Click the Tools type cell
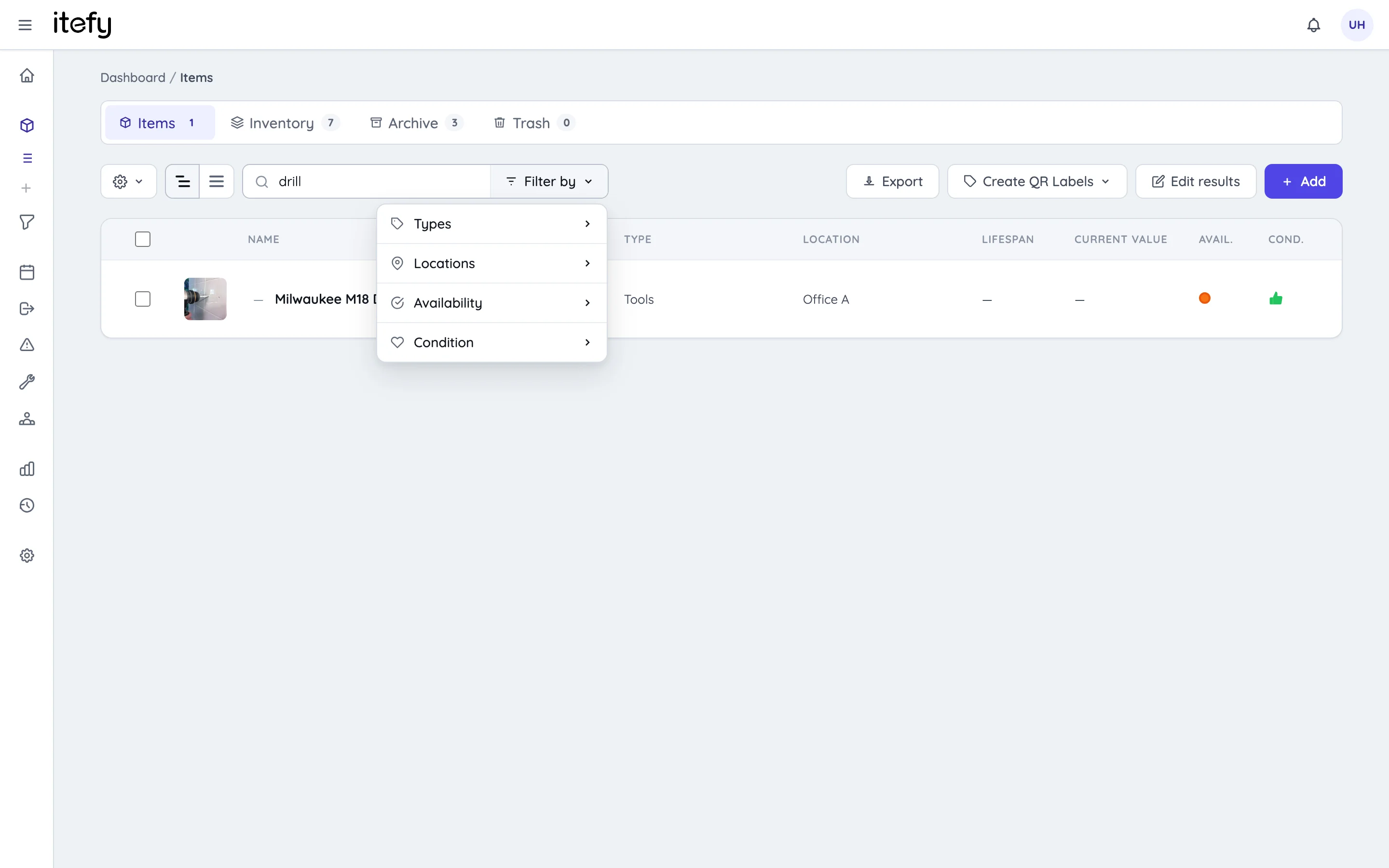The width and height of the screenshot is (1389, 868). 639,299
